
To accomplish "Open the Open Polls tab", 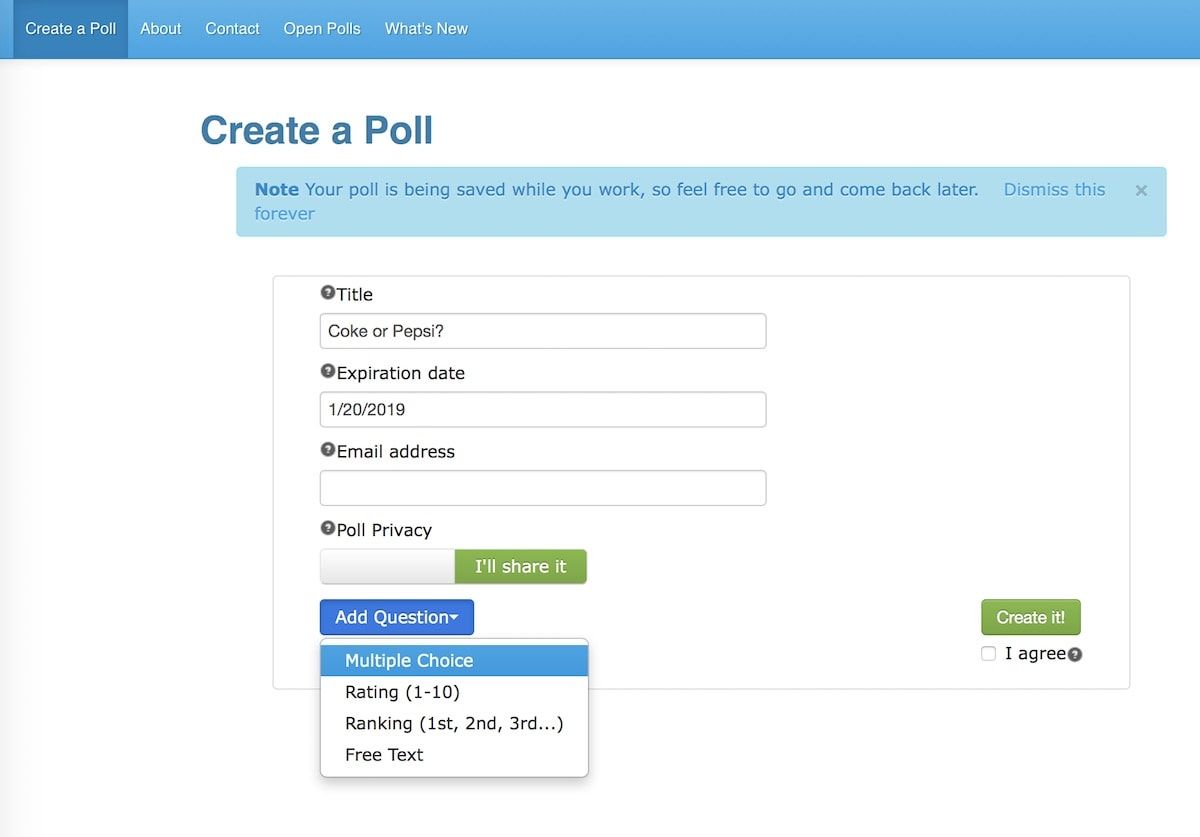I will [322, 29].
